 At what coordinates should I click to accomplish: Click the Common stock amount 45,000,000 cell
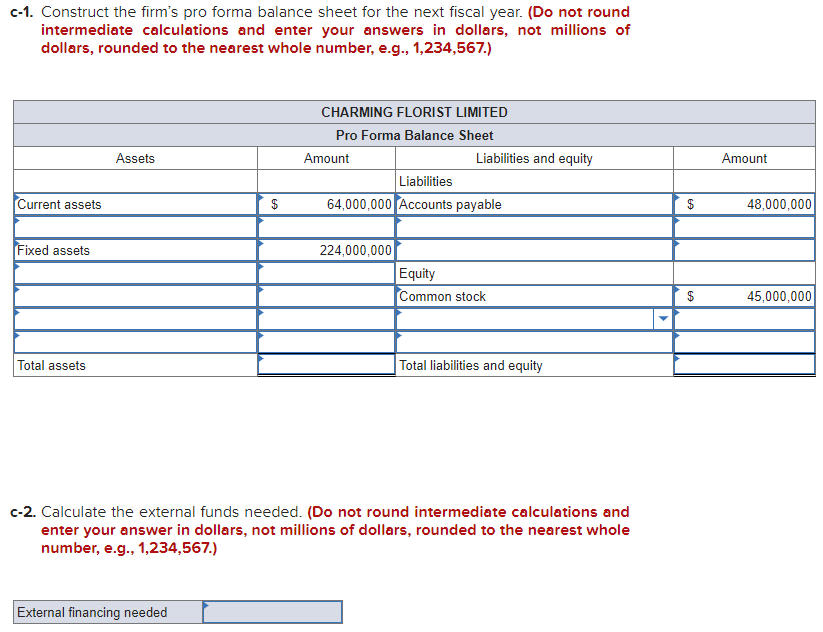(744, 296)
